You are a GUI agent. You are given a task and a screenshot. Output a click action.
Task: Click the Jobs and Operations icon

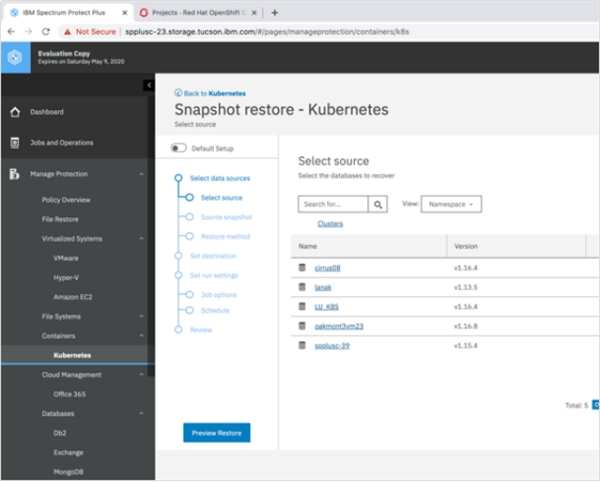pos(15,143)
